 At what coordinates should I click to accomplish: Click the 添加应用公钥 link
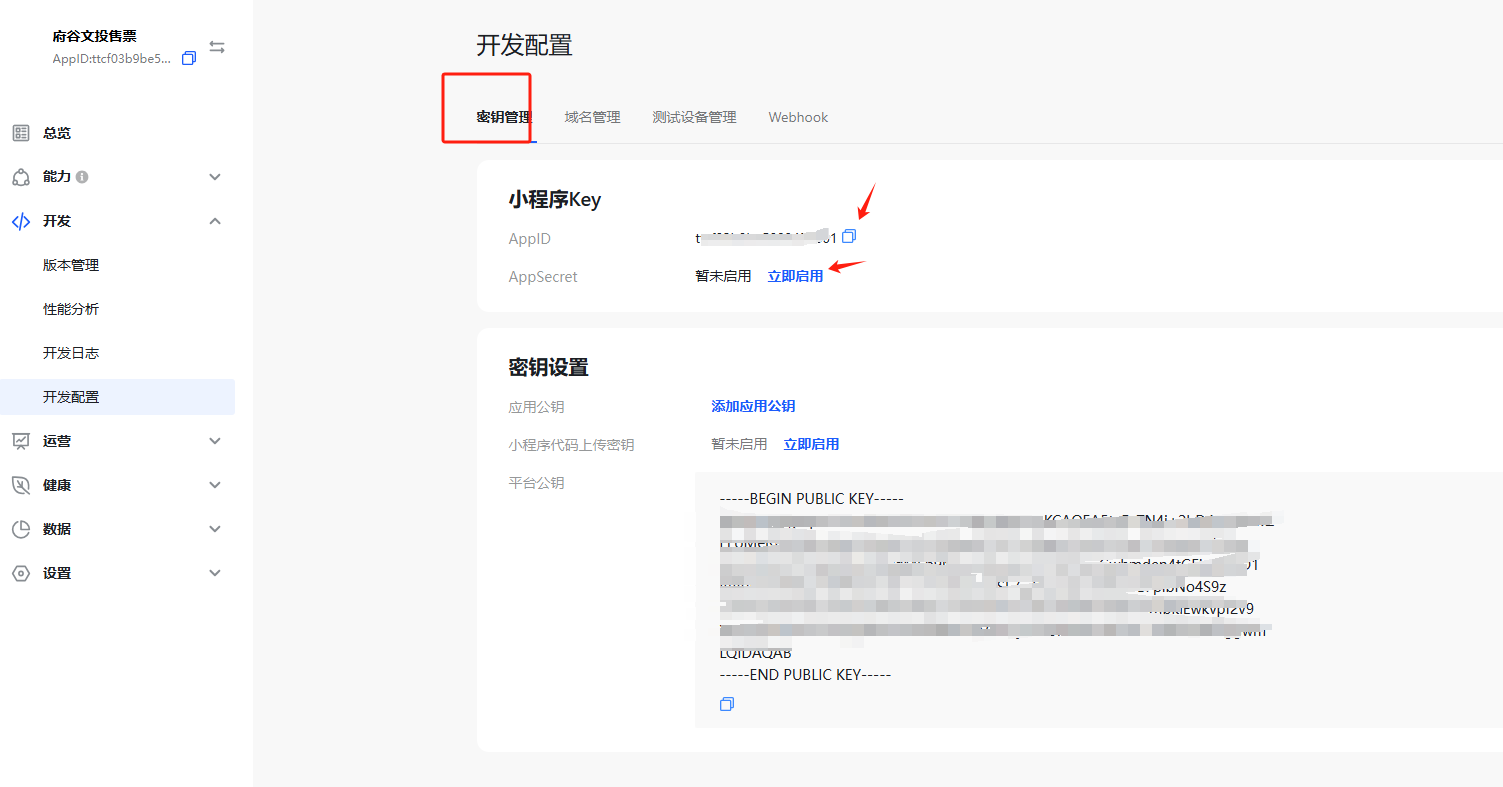point(753,406)
